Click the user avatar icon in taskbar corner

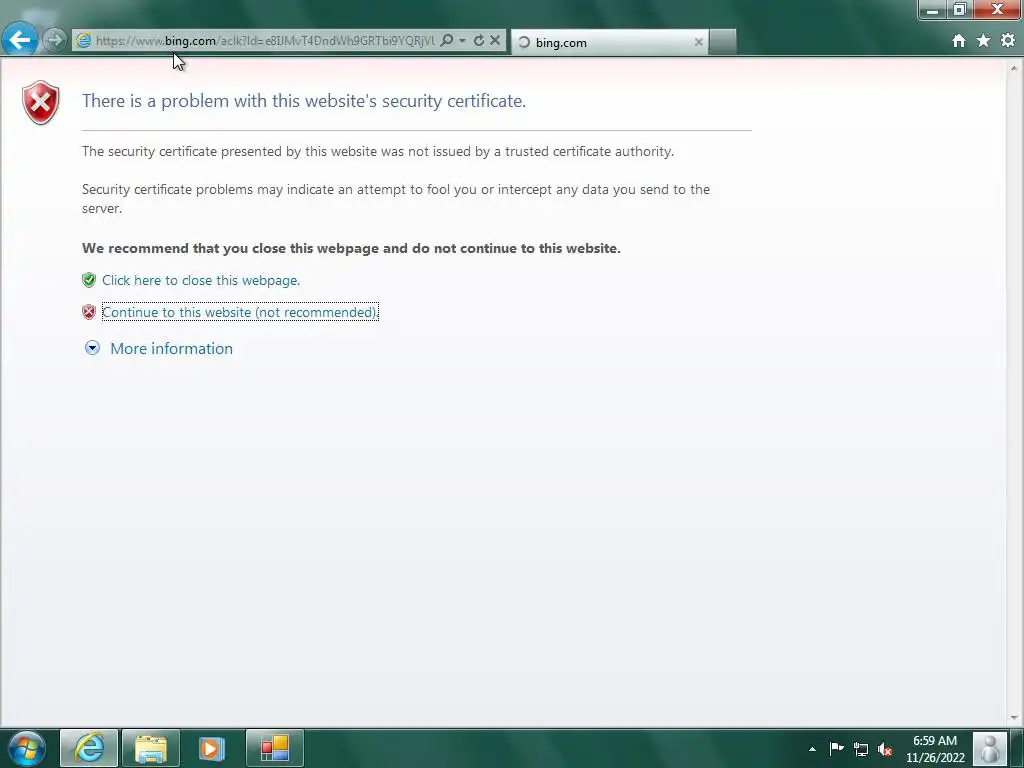pos(989,748)
